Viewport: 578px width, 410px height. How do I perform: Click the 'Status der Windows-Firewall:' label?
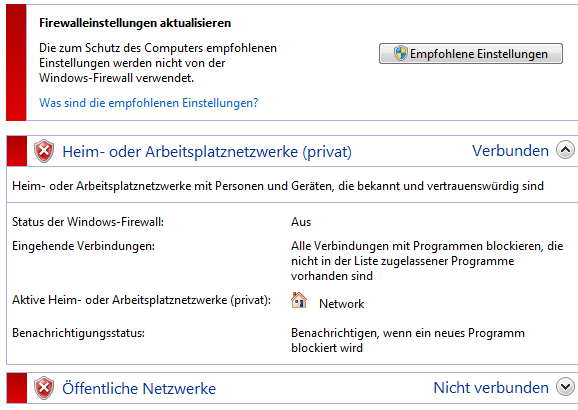88,222
